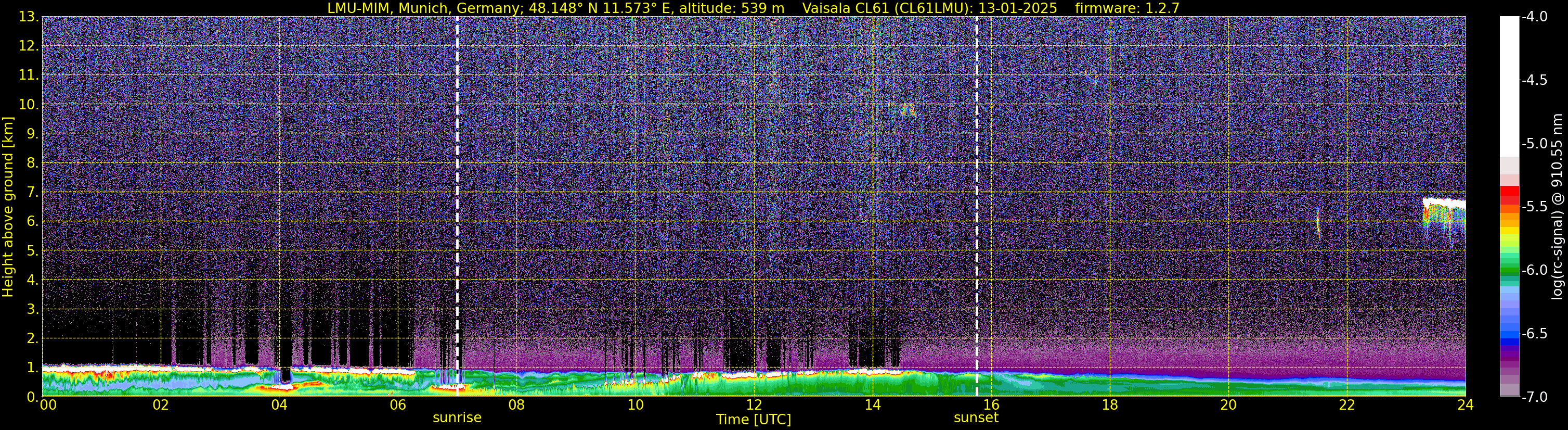Click the '12.' height axis tick label
This screenshot has height=430, width=1568.
[29, 46]
